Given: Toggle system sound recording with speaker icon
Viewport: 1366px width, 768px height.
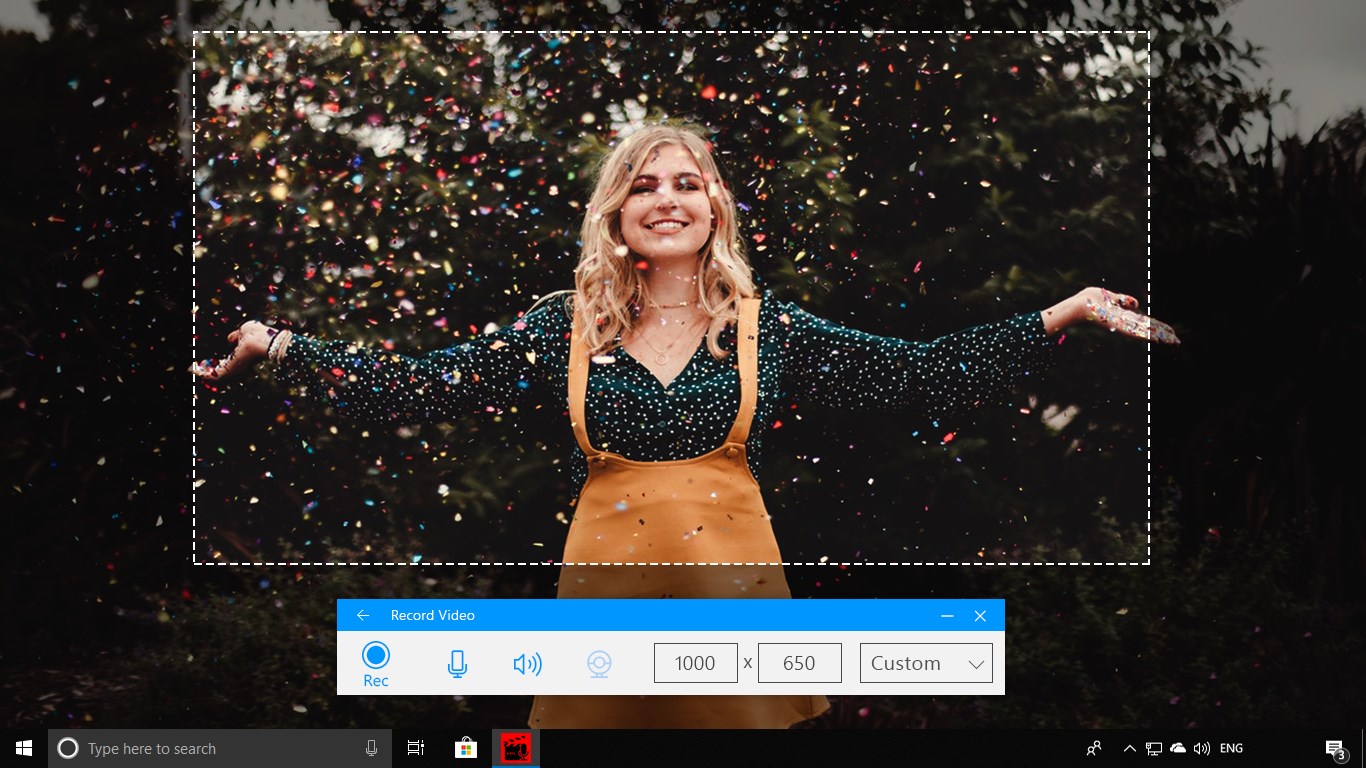Looking at the screenshot, I should tap(528, 663).
